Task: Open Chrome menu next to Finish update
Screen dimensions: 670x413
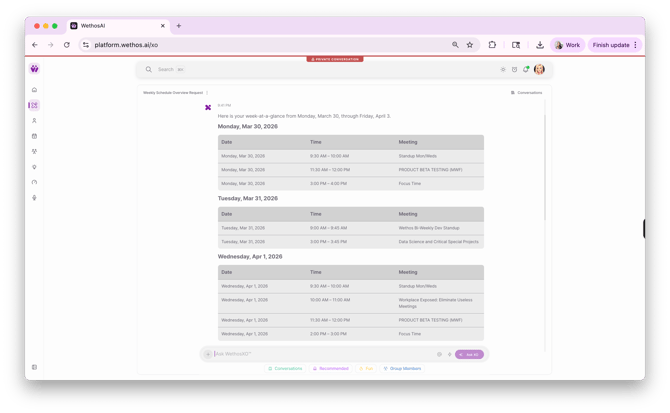Action: [x=636, y=45]
